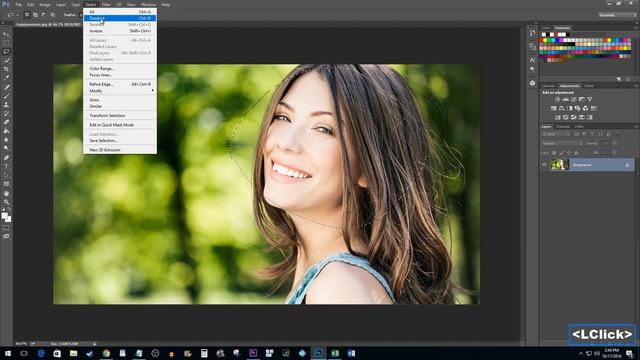Add a Vibrance adjustment

pyautogui.click(x=590, y=99)
